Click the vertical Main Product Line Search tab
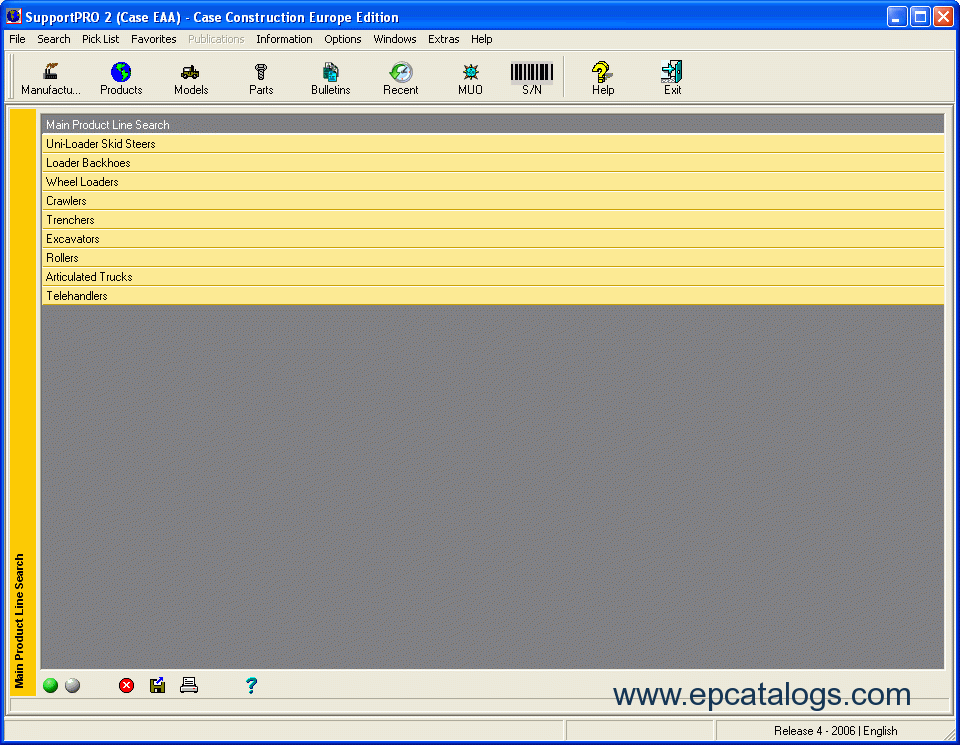 coord(23,401)
